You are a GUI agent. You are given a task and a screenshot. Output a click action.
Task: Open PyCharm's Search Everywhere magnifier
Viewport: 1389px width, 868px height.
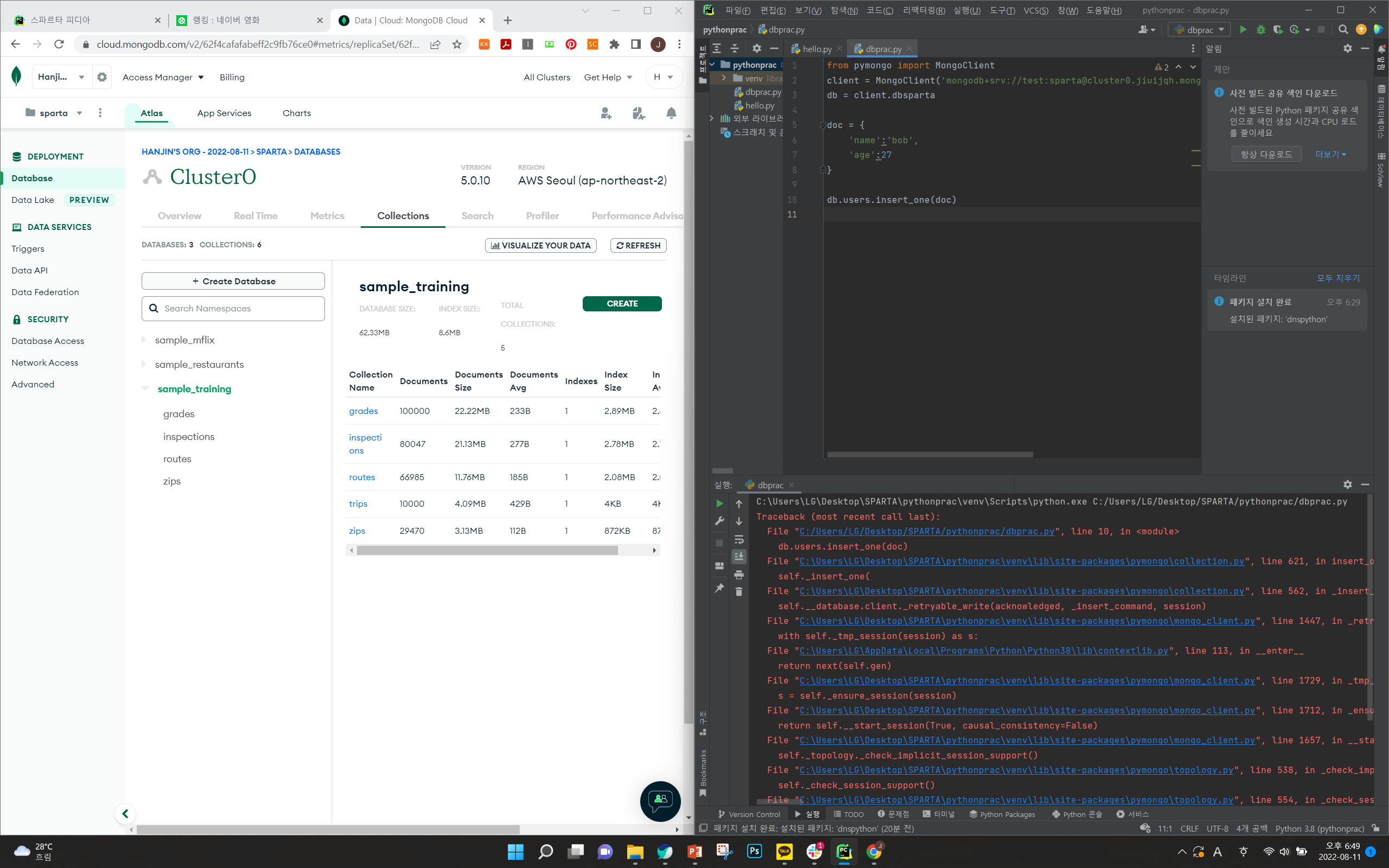point(1343,30)
